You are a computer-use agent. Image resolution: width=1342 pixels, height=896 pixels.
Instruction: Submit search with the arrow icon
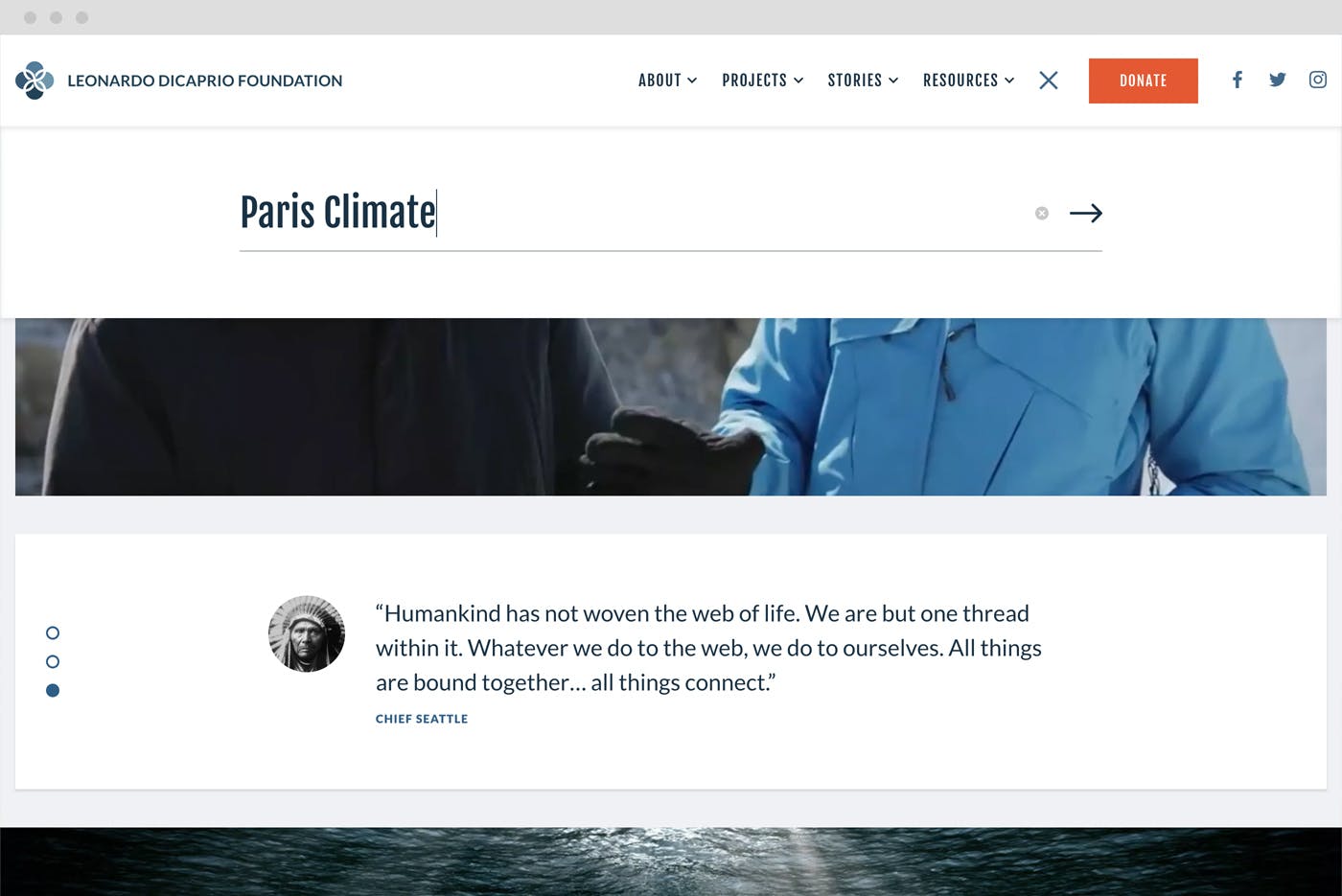tap(1086, 213)
